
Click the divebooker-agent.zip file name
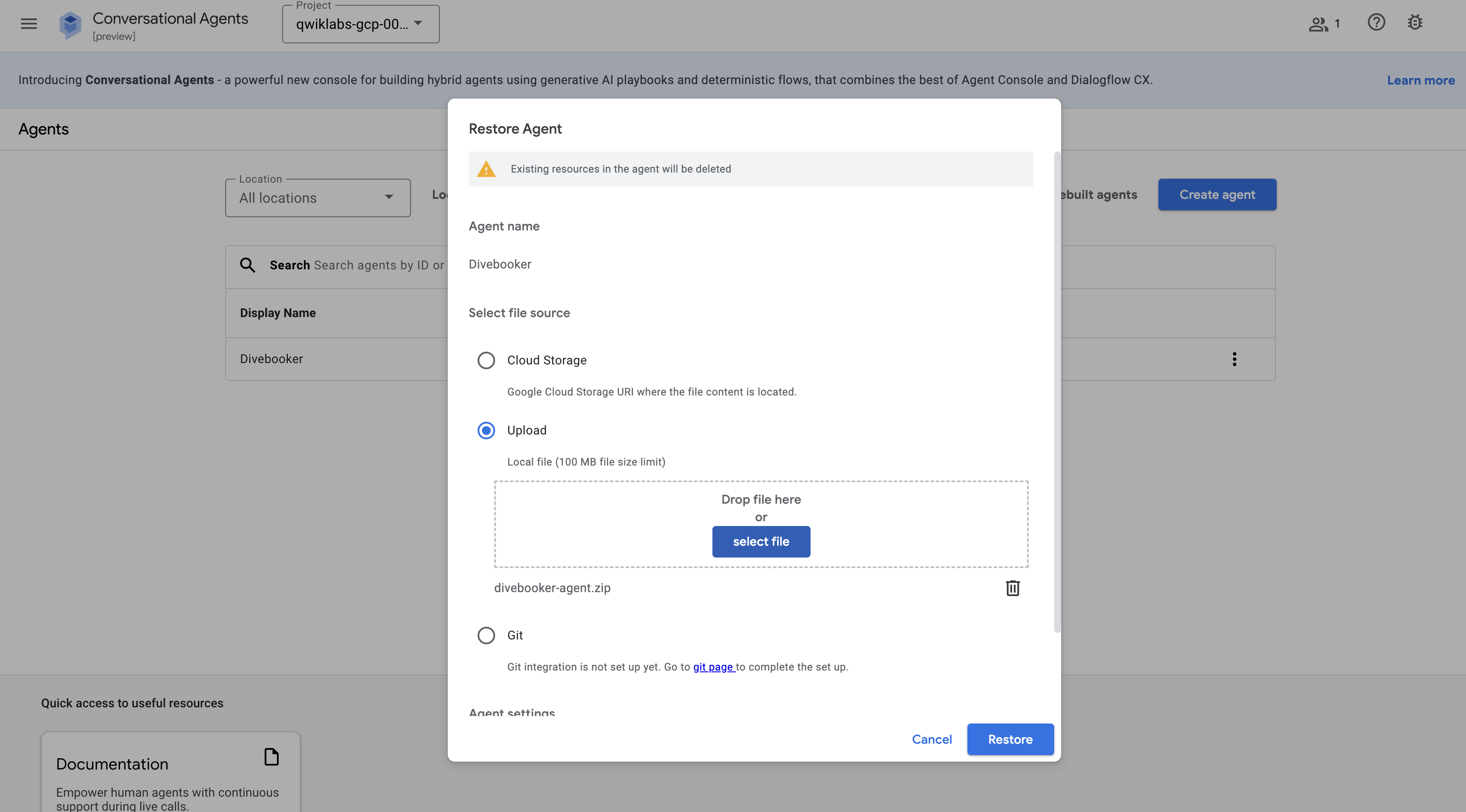[x=552, y=588]
